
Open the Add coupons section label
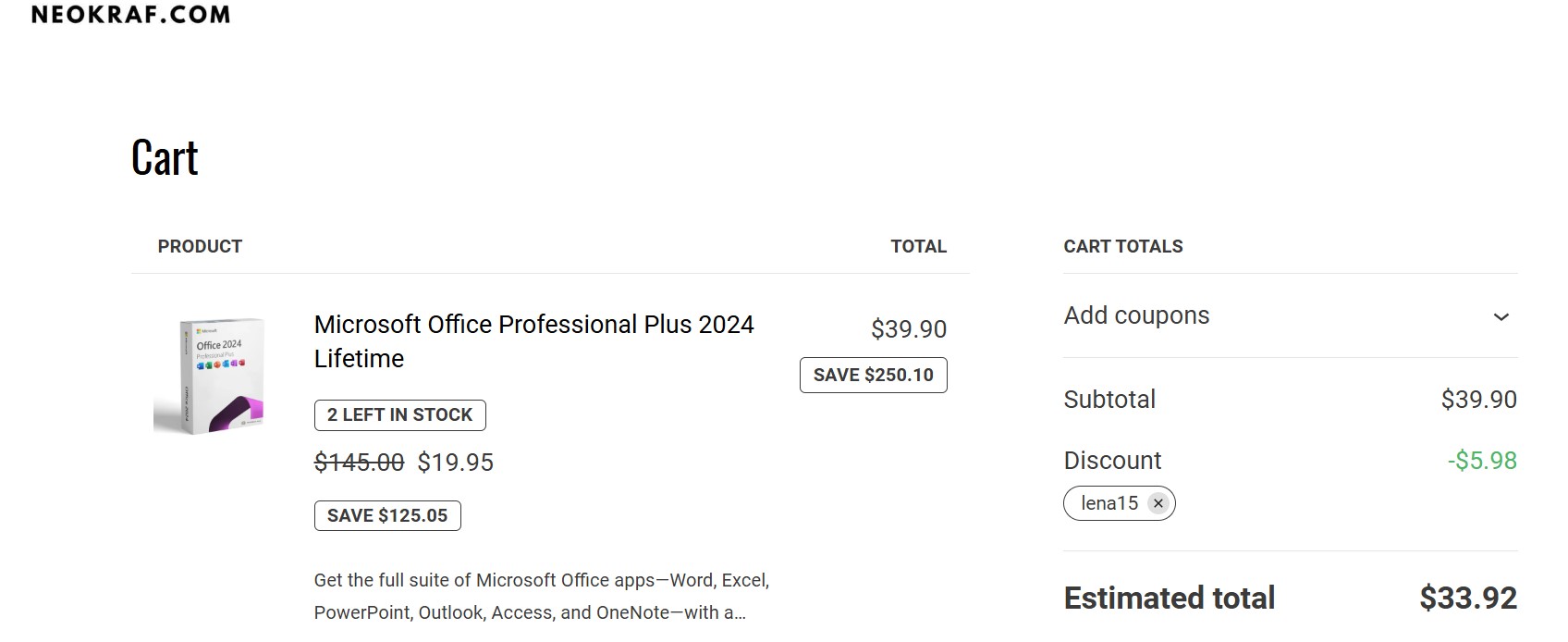click(x=1136, y=315)
